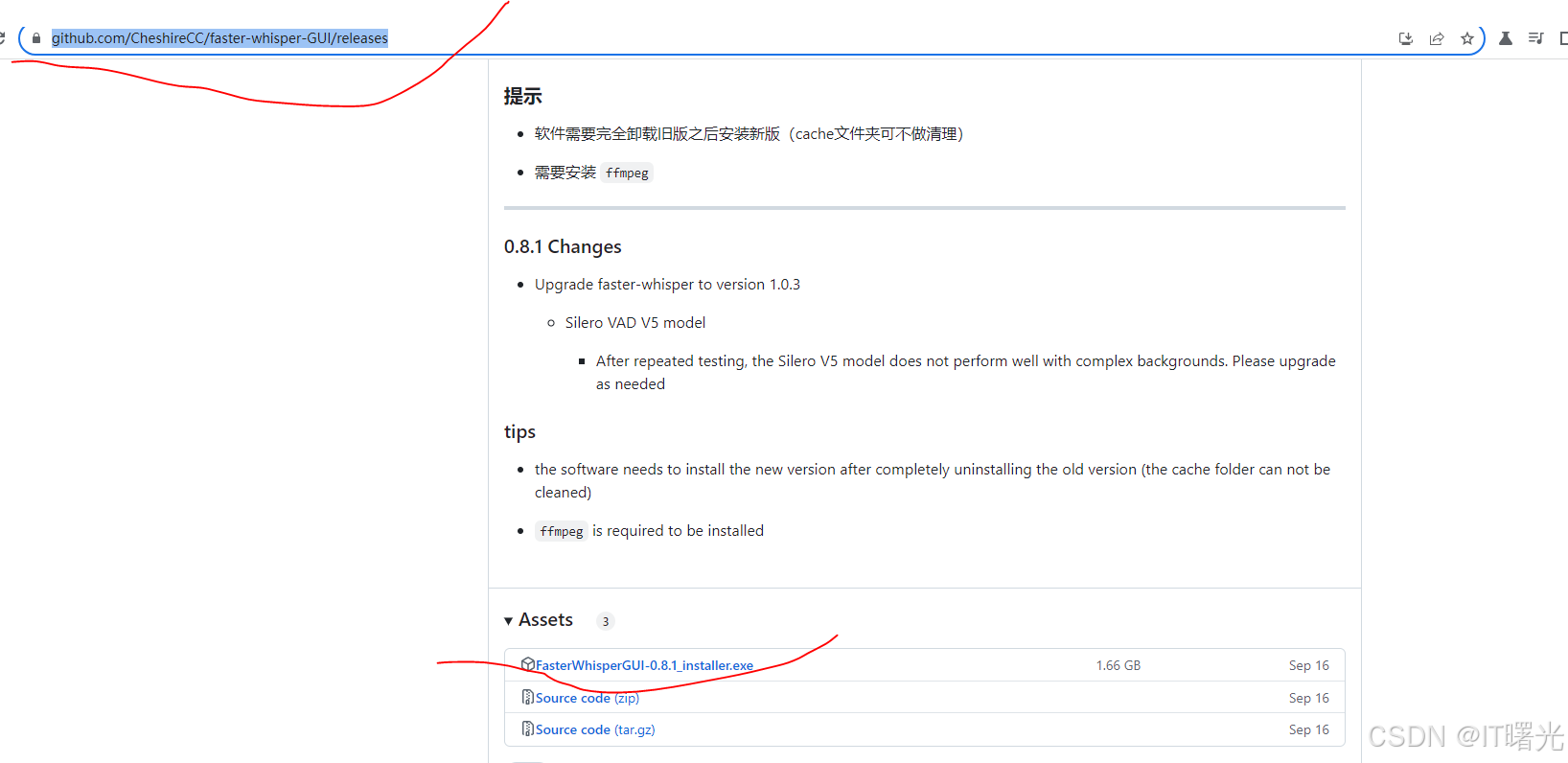
Task: Click the Assets heading text
Action: pyautogui.click(x=545, y=620)
